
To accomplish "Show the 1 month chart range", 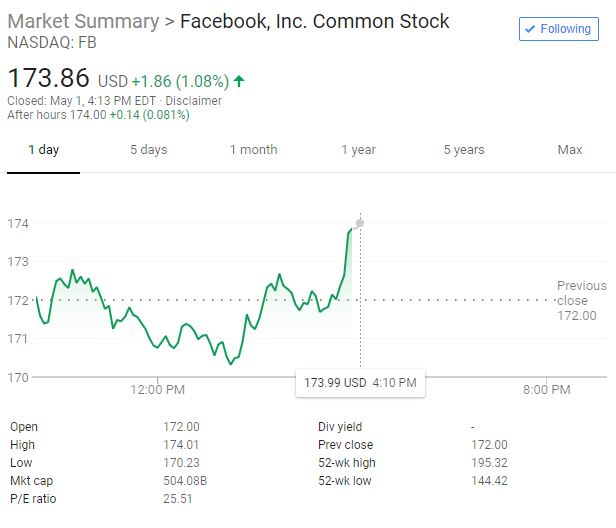I will pyautogui.click(x=253, y=150).
